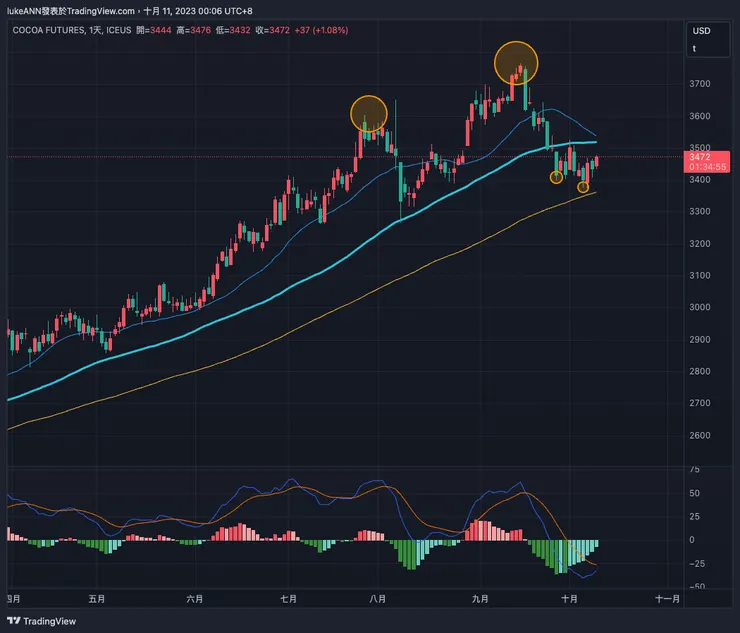Click the '十月' time axis label
740x633 pixels.
pos(569,599)
